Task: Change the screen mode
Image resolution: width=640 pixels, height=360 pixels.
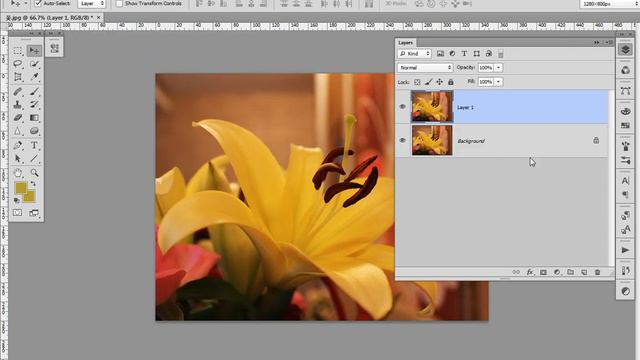Action: point(34,213)
